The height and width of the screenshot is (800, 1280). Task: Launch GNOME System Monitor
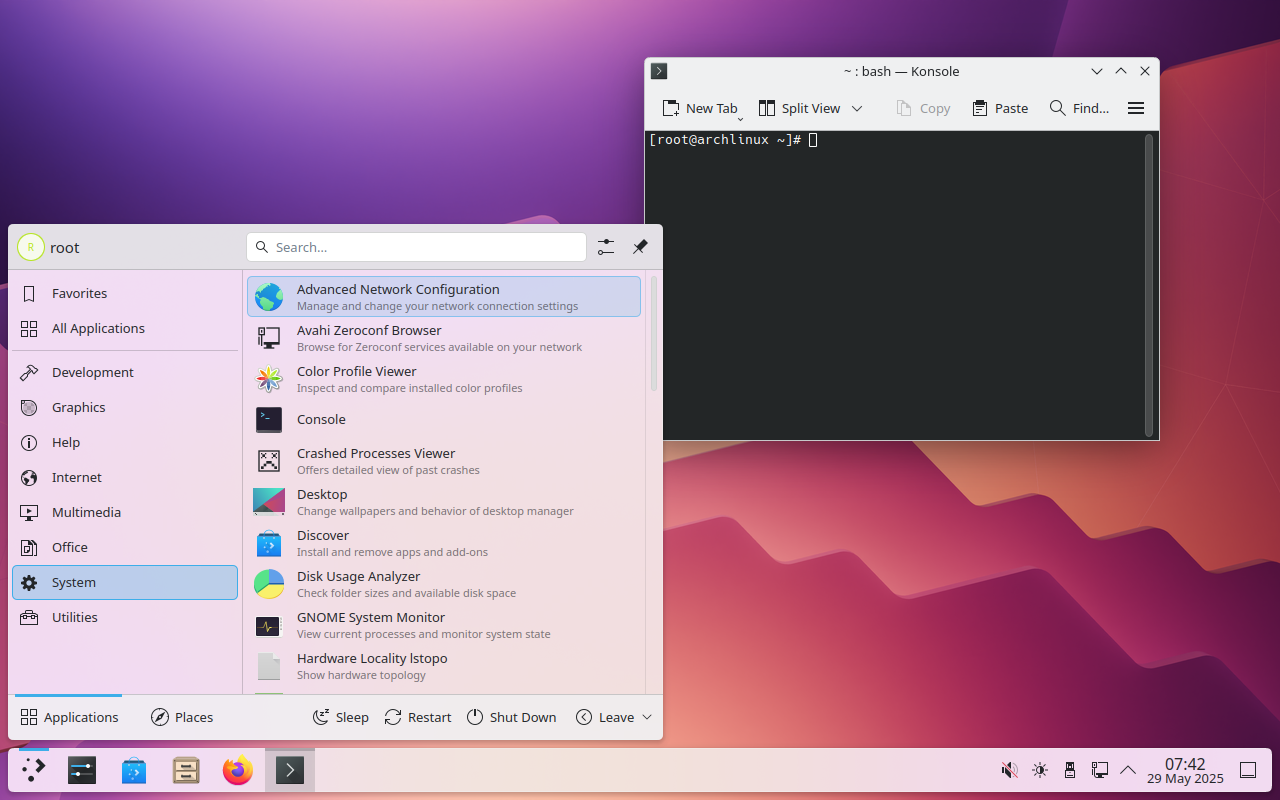444,625
